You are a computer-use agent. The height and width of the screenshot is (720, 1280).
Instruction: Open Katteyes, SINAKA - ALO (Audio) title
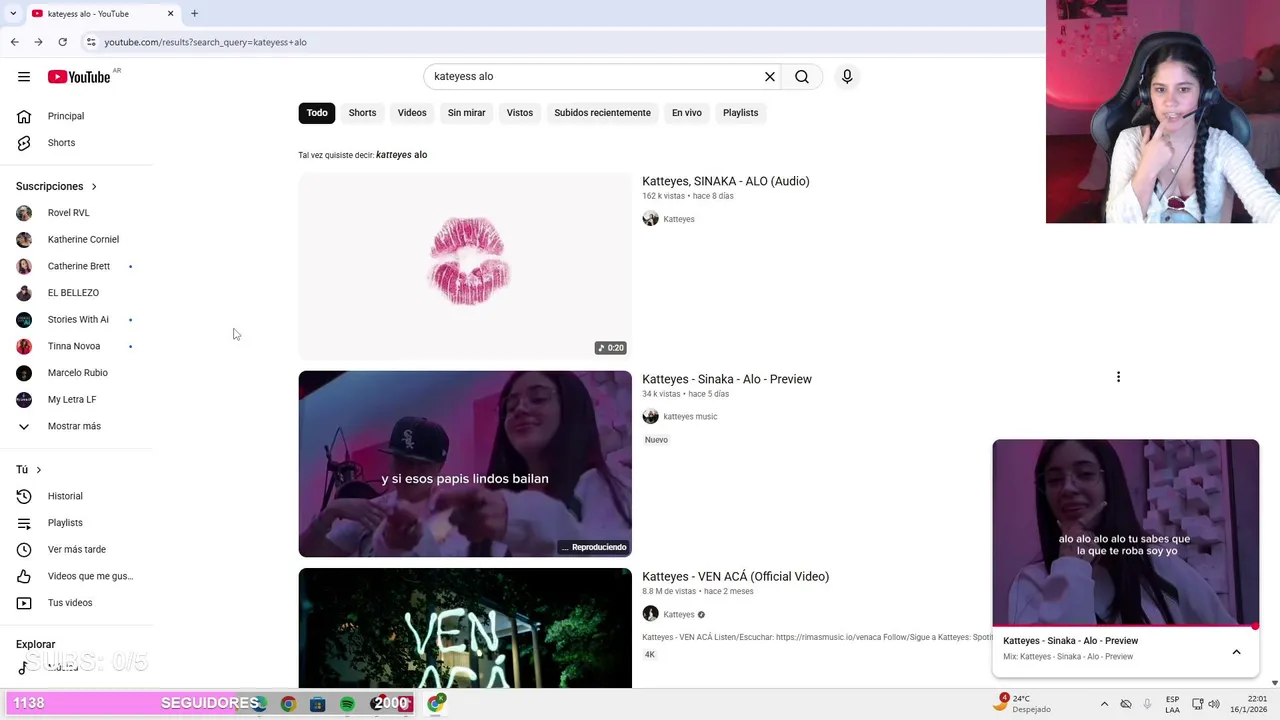click(x=726, y=181)
